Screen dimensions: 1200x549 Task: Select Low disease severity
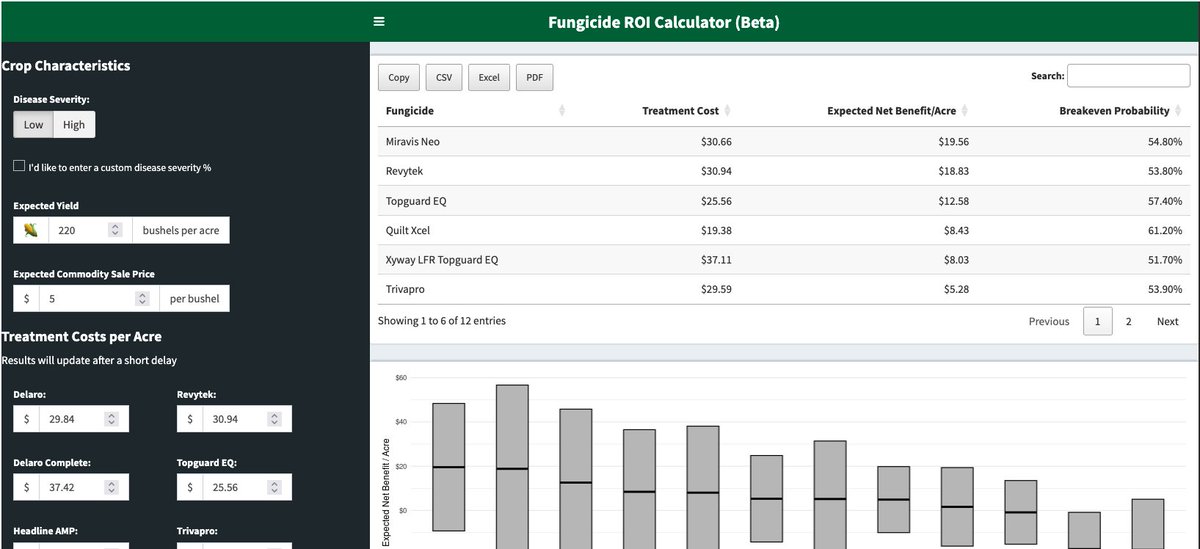click(34, 125)
